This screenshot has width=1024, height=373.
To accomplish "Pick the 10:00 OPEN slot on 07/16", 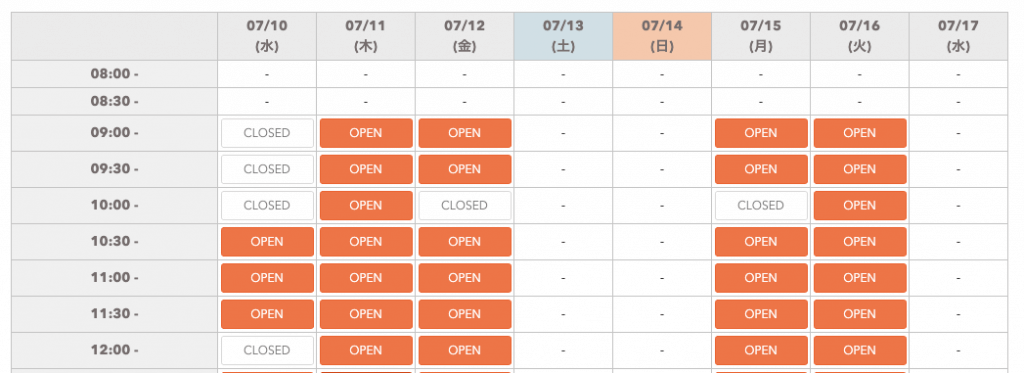I will [859, 206].
